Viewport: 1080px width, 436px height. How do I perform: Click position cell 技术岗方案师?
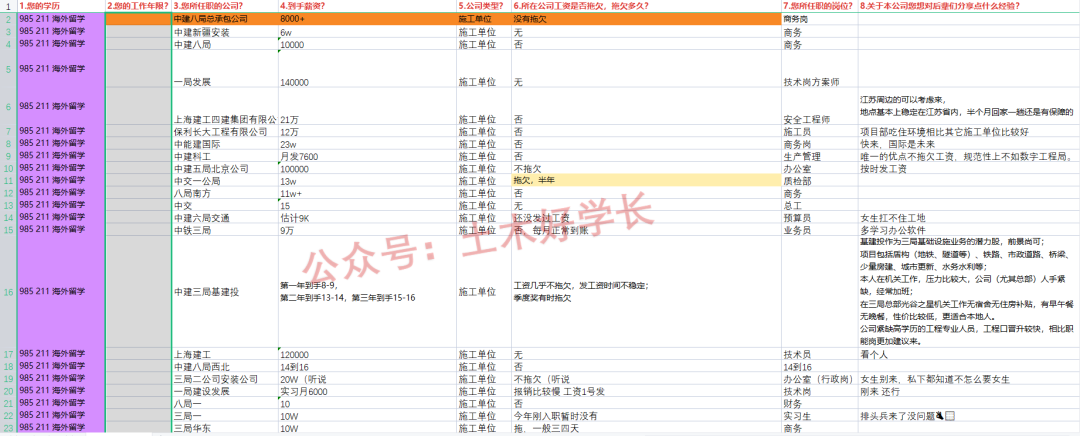[x=820, y=69]
